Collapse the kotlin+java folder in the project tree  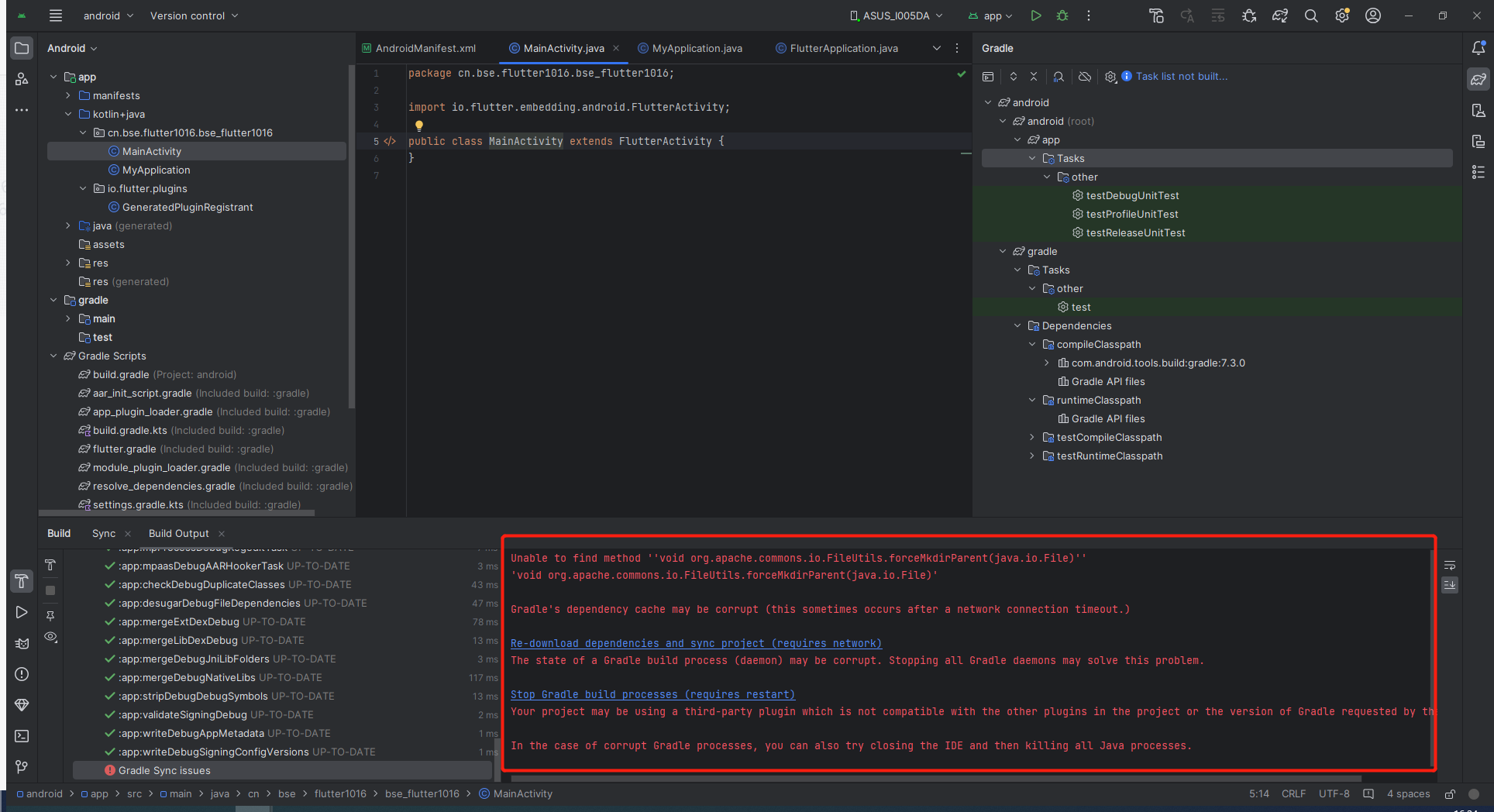pos(68,115)
